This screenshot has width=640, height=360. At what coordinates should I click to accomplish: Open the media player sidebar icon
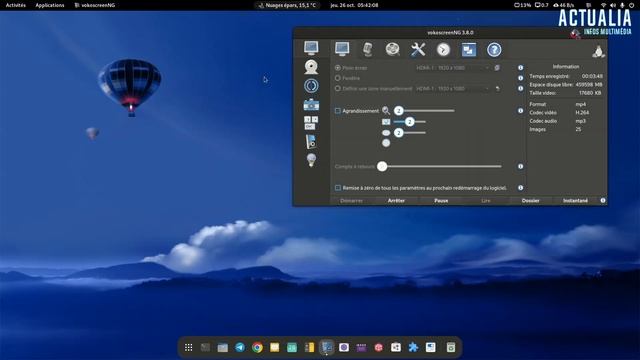pos(311,141)
